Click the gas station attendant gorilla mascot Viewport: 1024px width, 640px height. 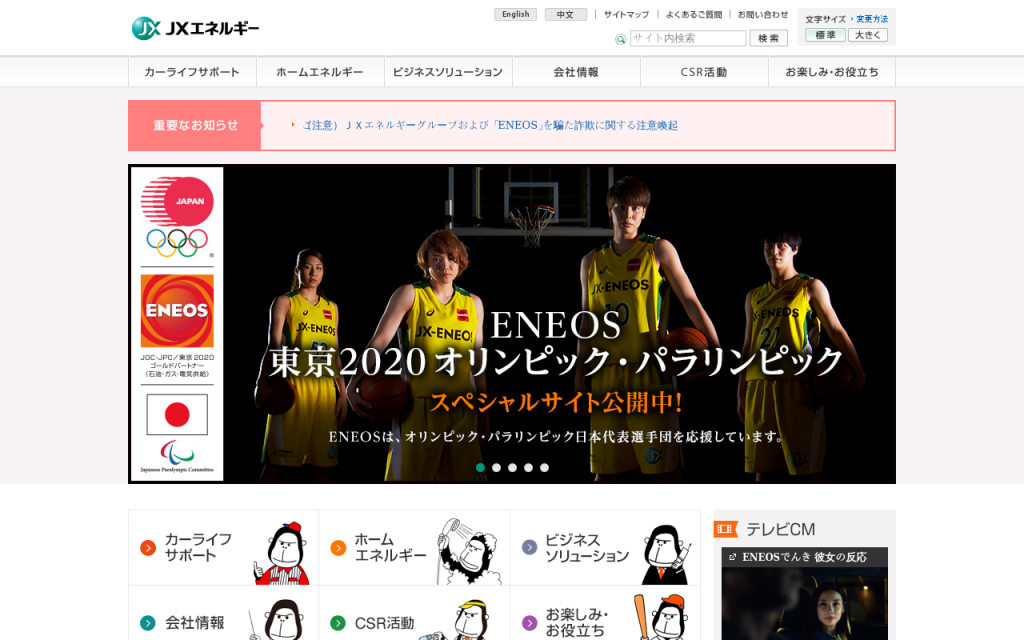281,552
